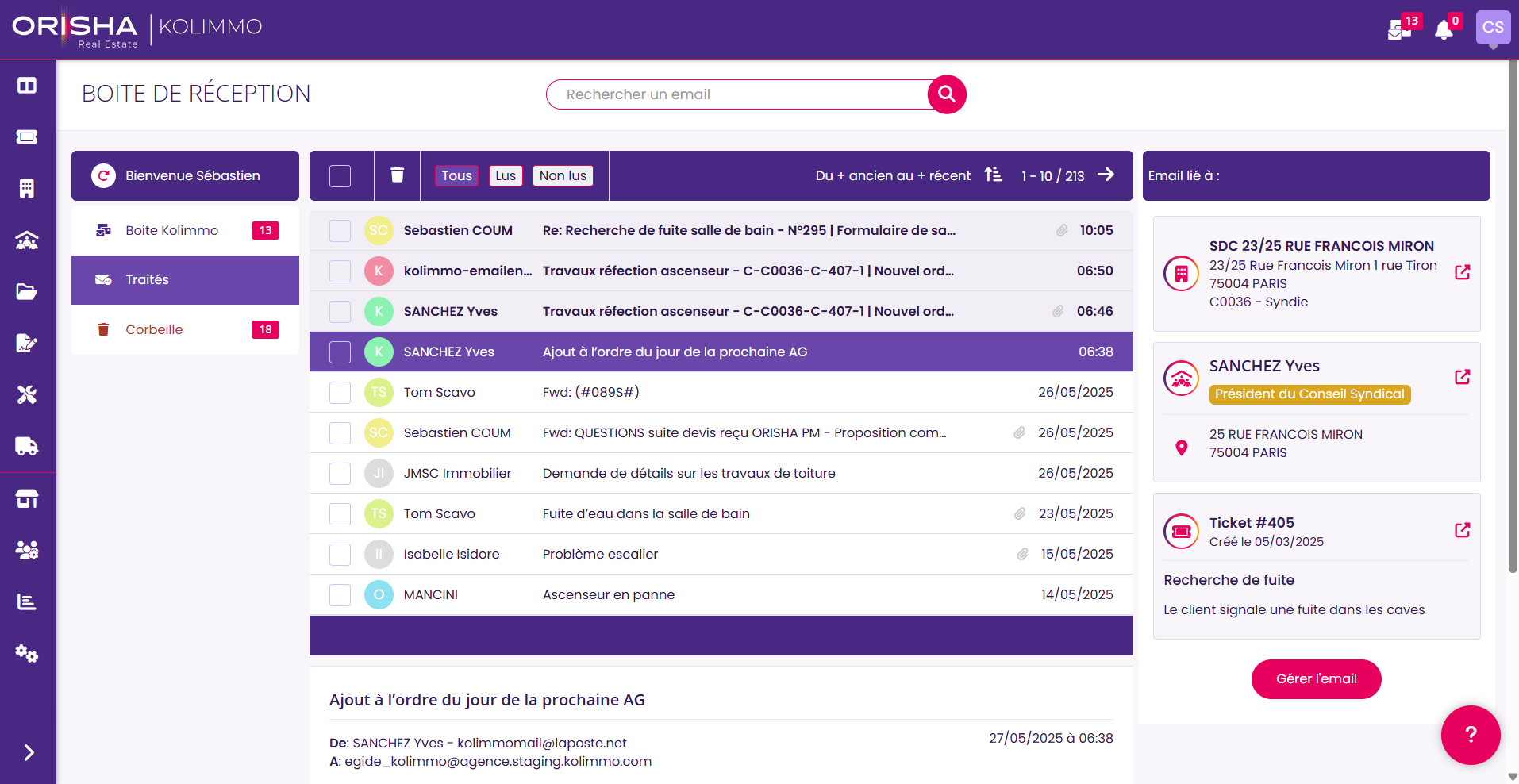Open the notifications bell icon
This screenshot has height=784, width=1519.
tap(1444, 30)
